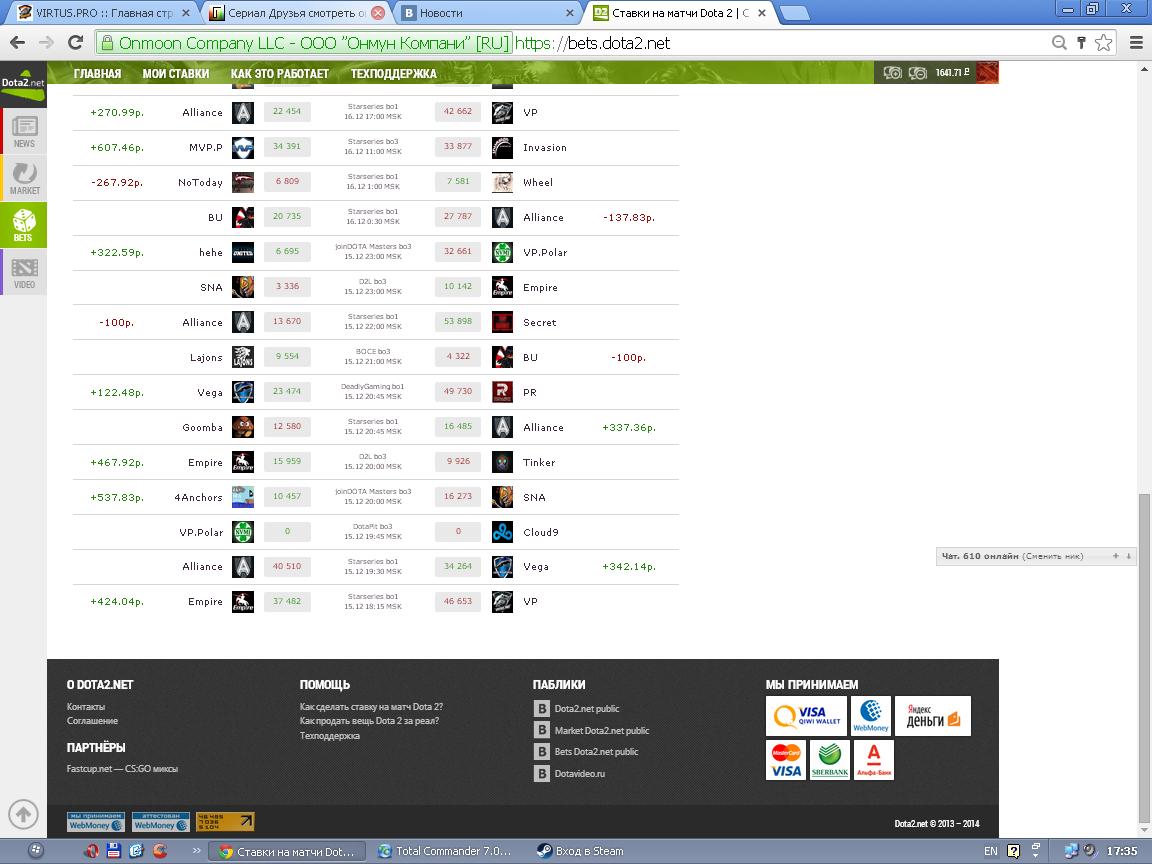
Task: Click the NoToday team logo
Action: pos(242,182)
